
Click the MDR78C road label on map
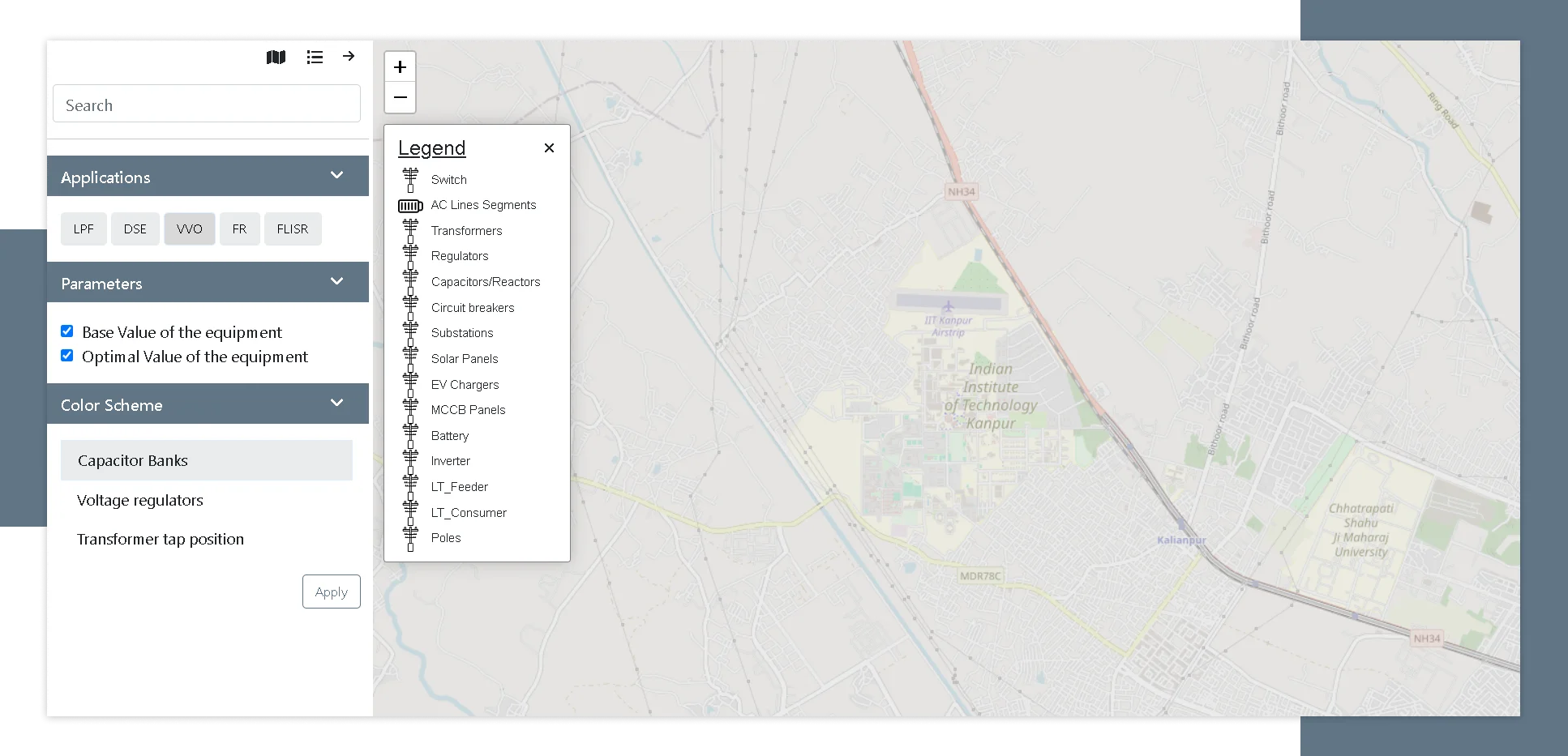click(x=981, y=576)
